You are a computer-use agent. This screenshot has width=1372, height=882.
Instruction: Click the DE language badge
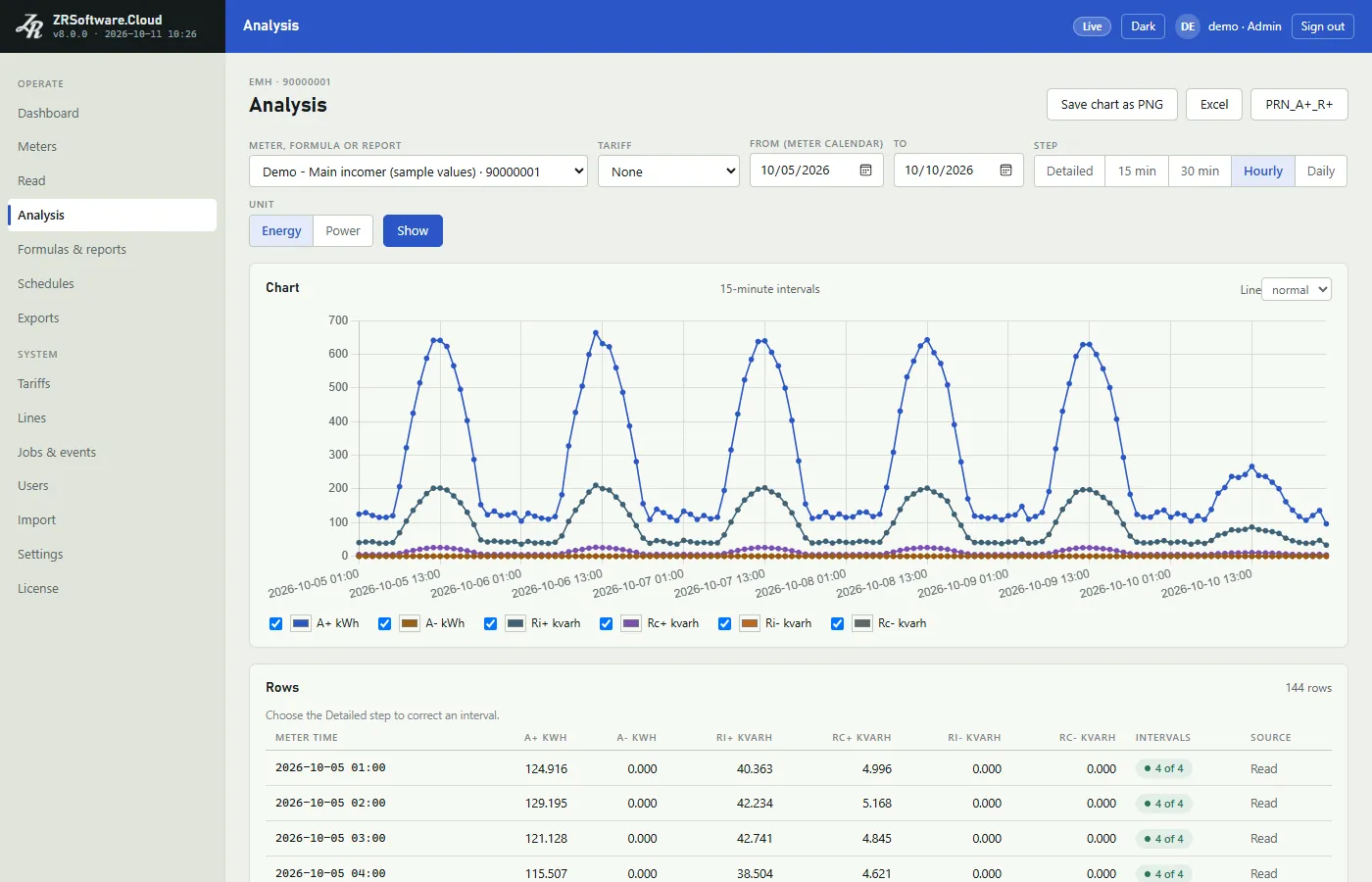(1188, 26)
